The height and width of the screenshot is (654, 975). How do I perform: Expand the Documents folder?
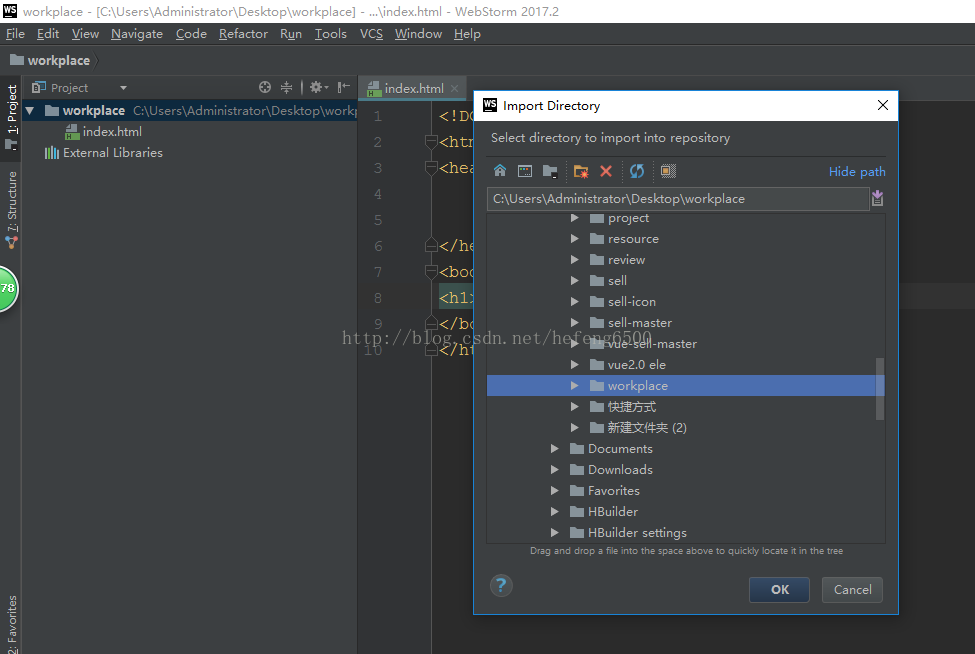(x=555, y=448)
